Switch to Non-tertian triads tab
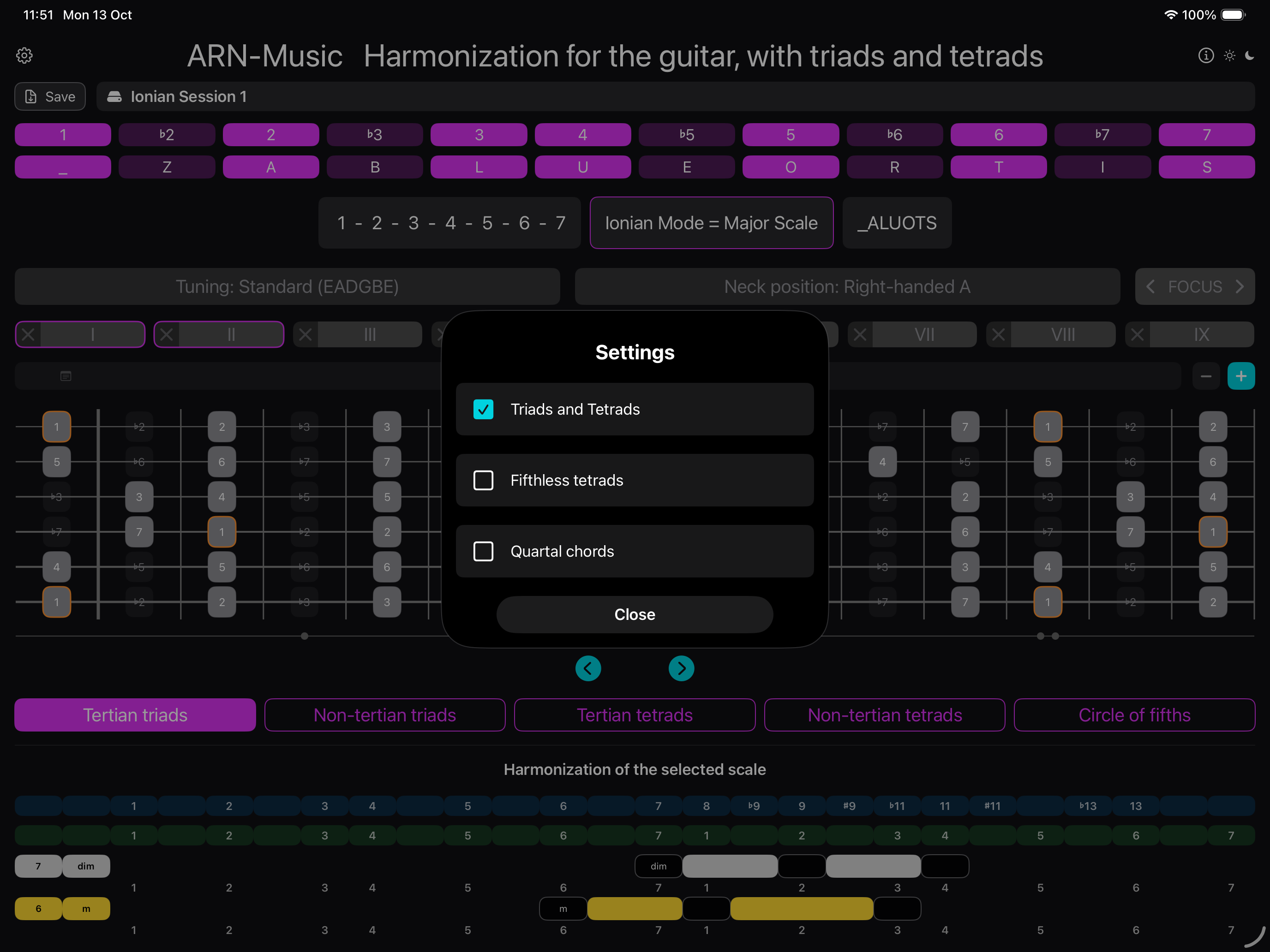The width and height of the screenshot is (1270, 952). 385,715
